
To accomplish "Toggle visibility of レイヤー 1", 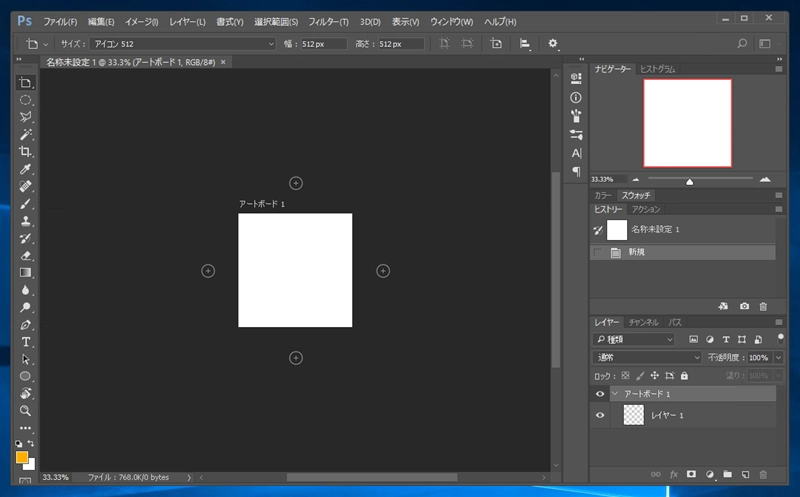I will [x=600, y=415].
